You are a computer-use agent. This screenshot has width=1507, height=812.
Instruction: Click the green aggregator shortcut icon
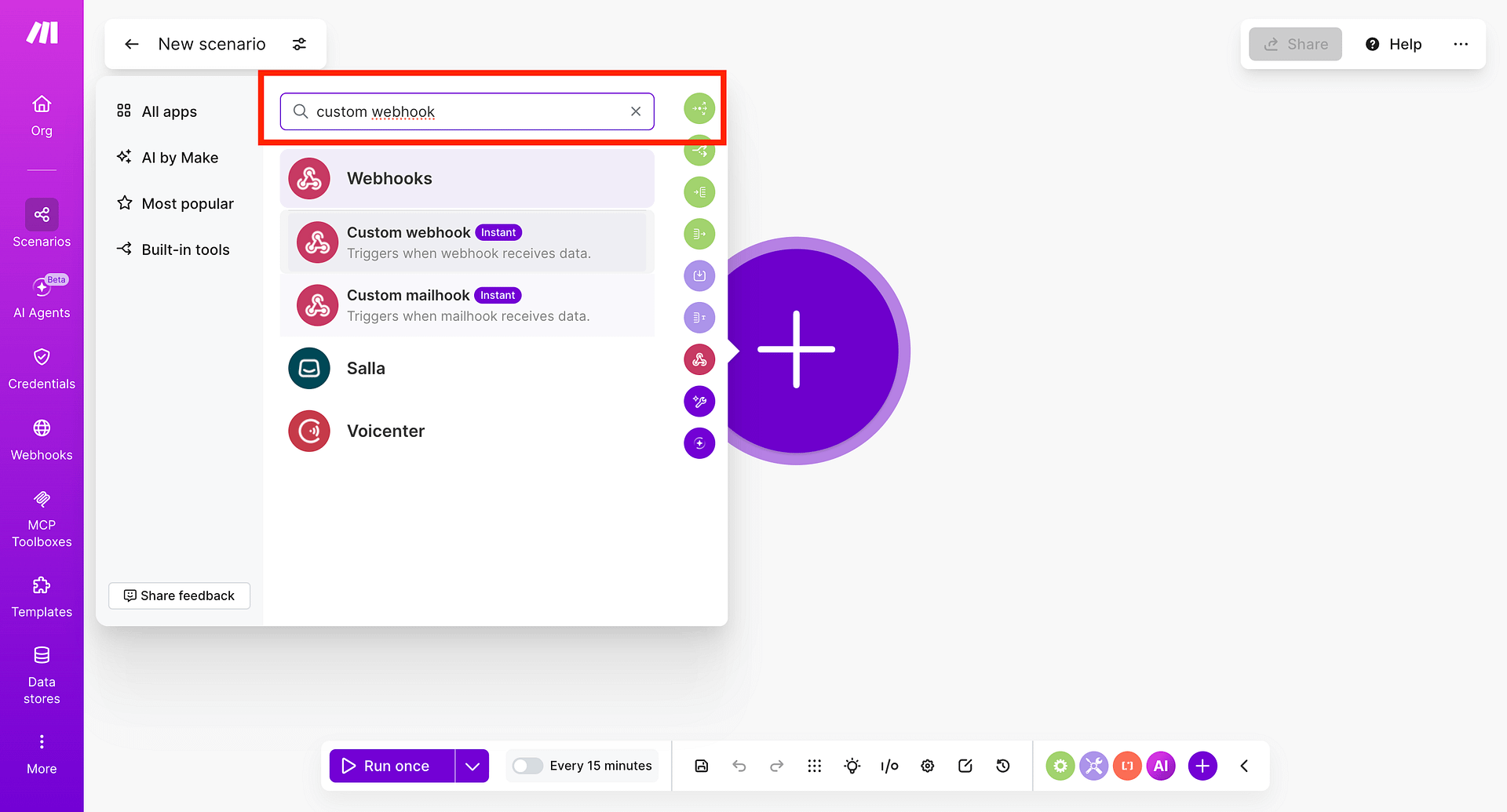point(699,192)
